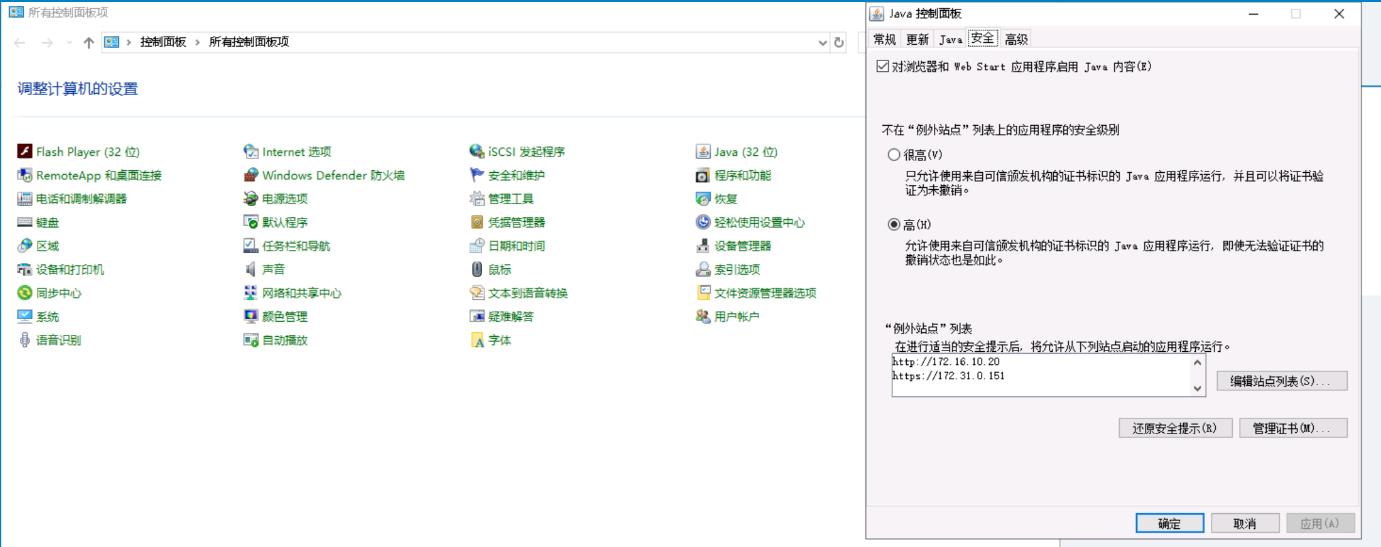Select the 高(H) security radio button
Image resolution: width=1381 pixels, height=547 pixels.
click(894, 225)
